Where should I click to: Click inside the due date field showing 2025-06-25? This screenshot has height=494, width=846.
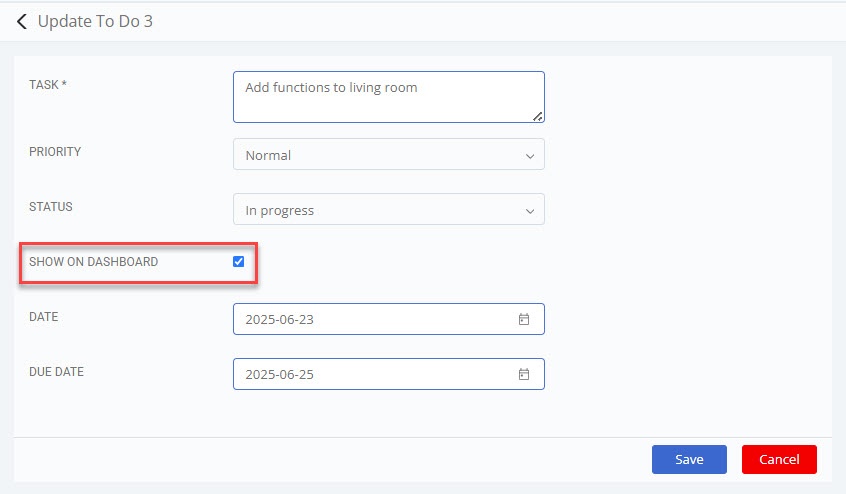tap(388, 374)
